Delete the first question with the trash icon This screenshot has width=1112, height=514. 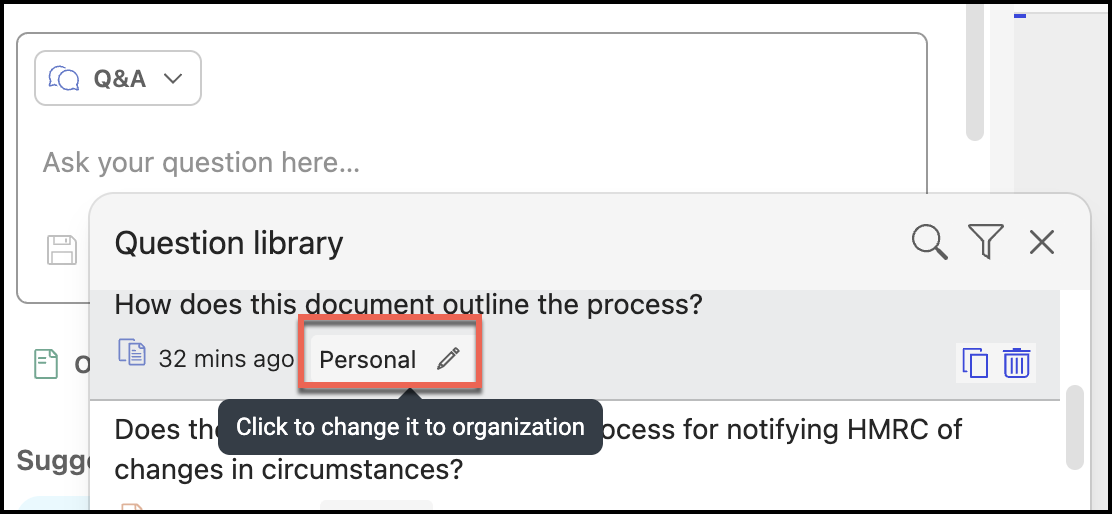(1016, 362)
